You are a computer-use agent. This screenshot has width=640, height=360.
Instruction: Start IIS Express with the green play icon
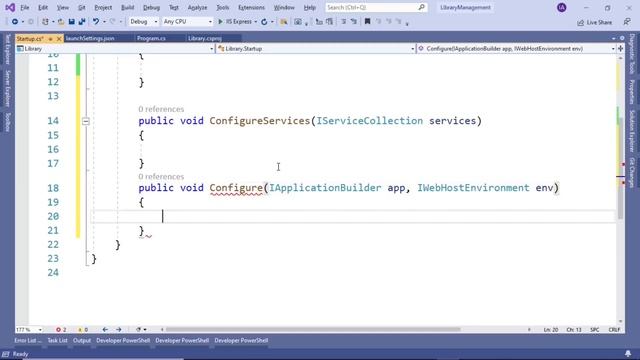tap(220, 22)
